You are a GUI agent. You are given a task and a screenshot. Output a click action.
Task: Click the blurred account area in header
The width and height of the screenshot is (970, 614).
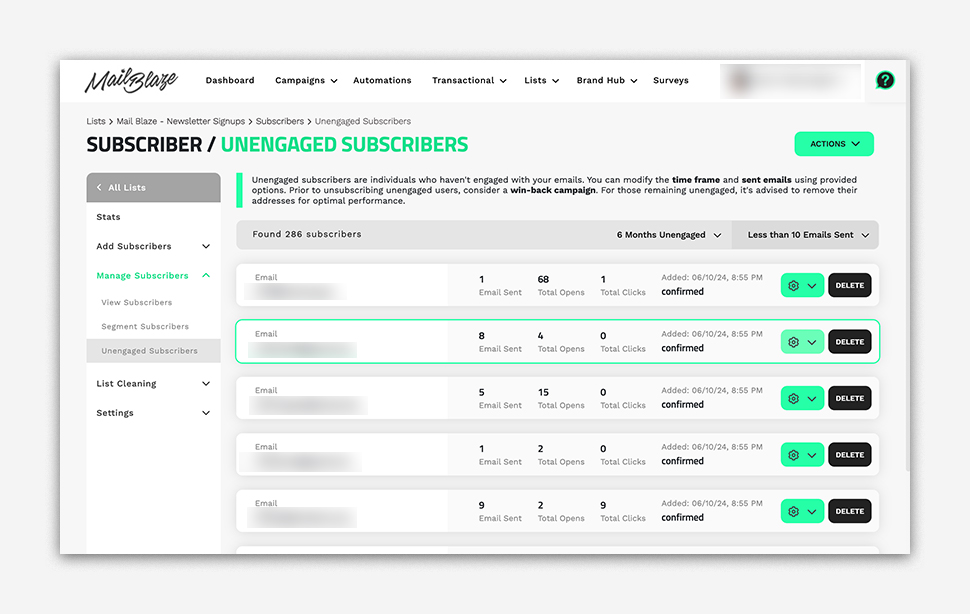click(790, 81)
